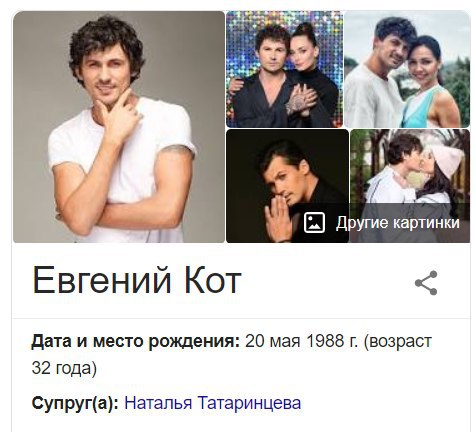Screen dimensions: 475x432
Task: Click the bold label Дата и место рождения
Action: [135, 342]
